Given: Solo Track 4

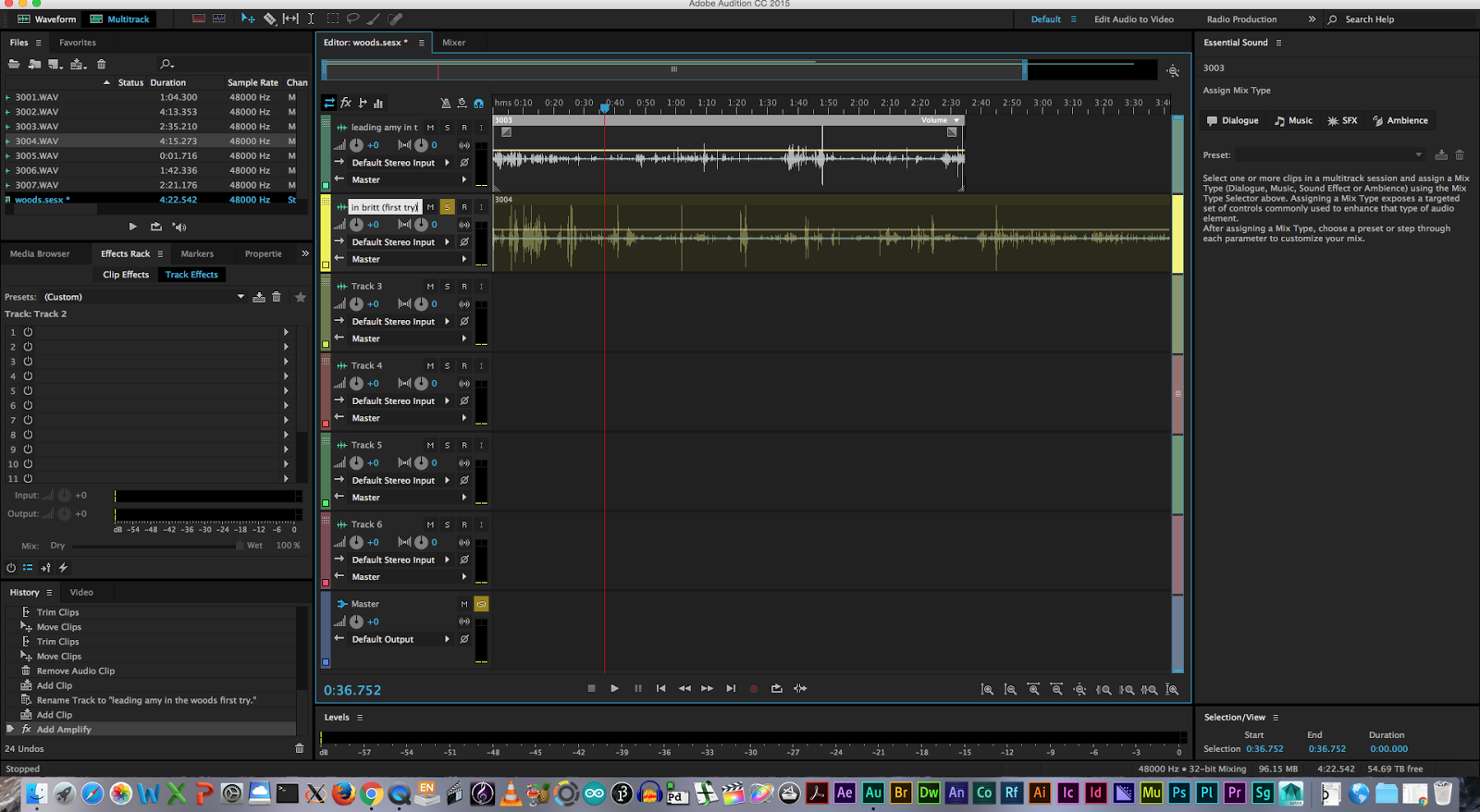Looking at the screenshot, I should point(447,366).
